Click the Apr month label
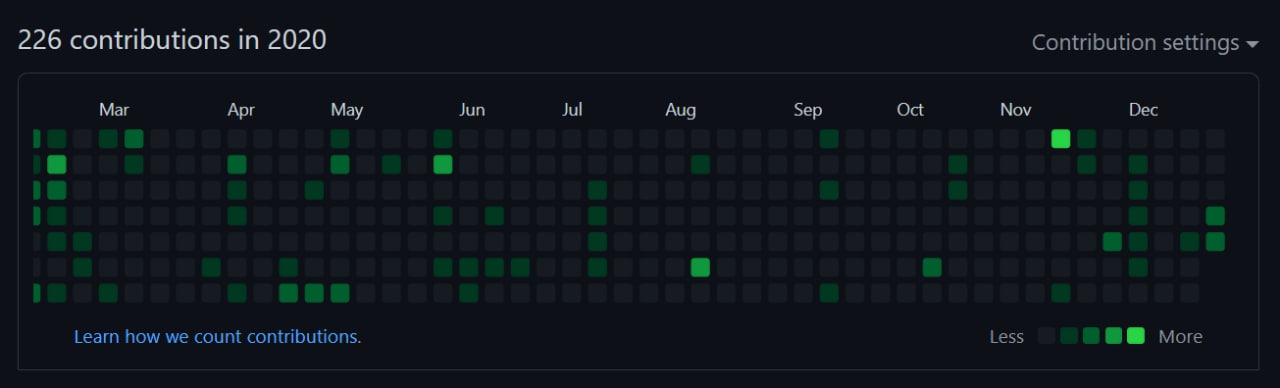The width and height of the screenshot is (1280, 388). click(x=241, y=110)
